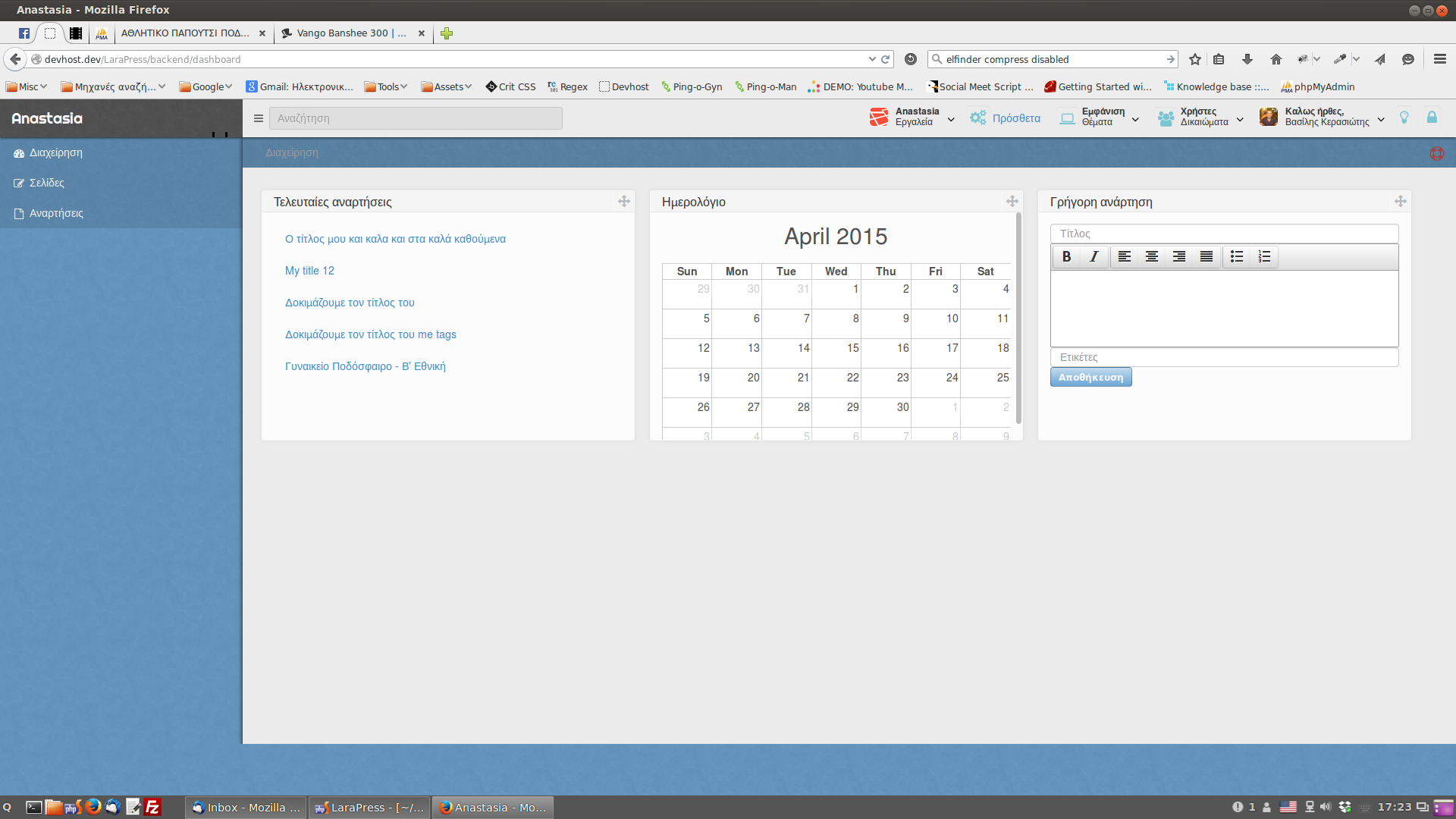Toggle the Τελευταίες αναρτήσεις panel expand icon

point(624,200)
